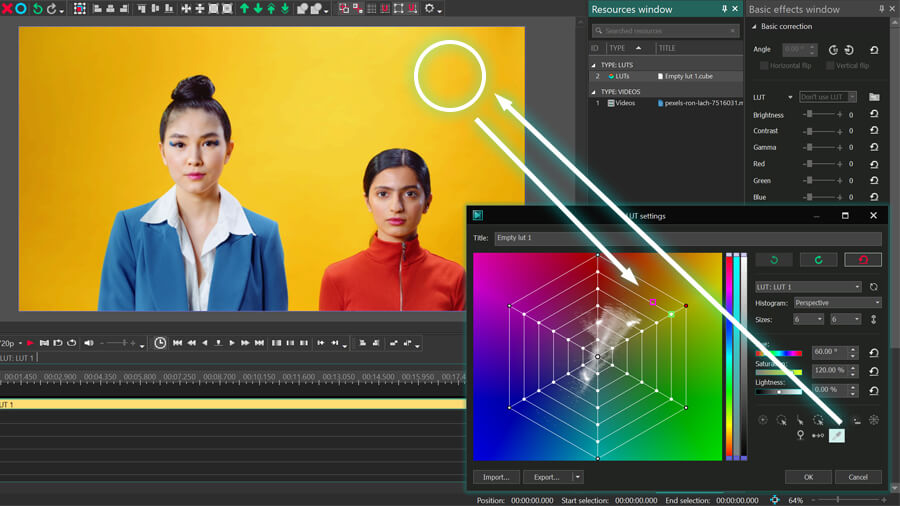Toggle the Vertical flip checkbox
900x506 pixels.
[830, 66]
